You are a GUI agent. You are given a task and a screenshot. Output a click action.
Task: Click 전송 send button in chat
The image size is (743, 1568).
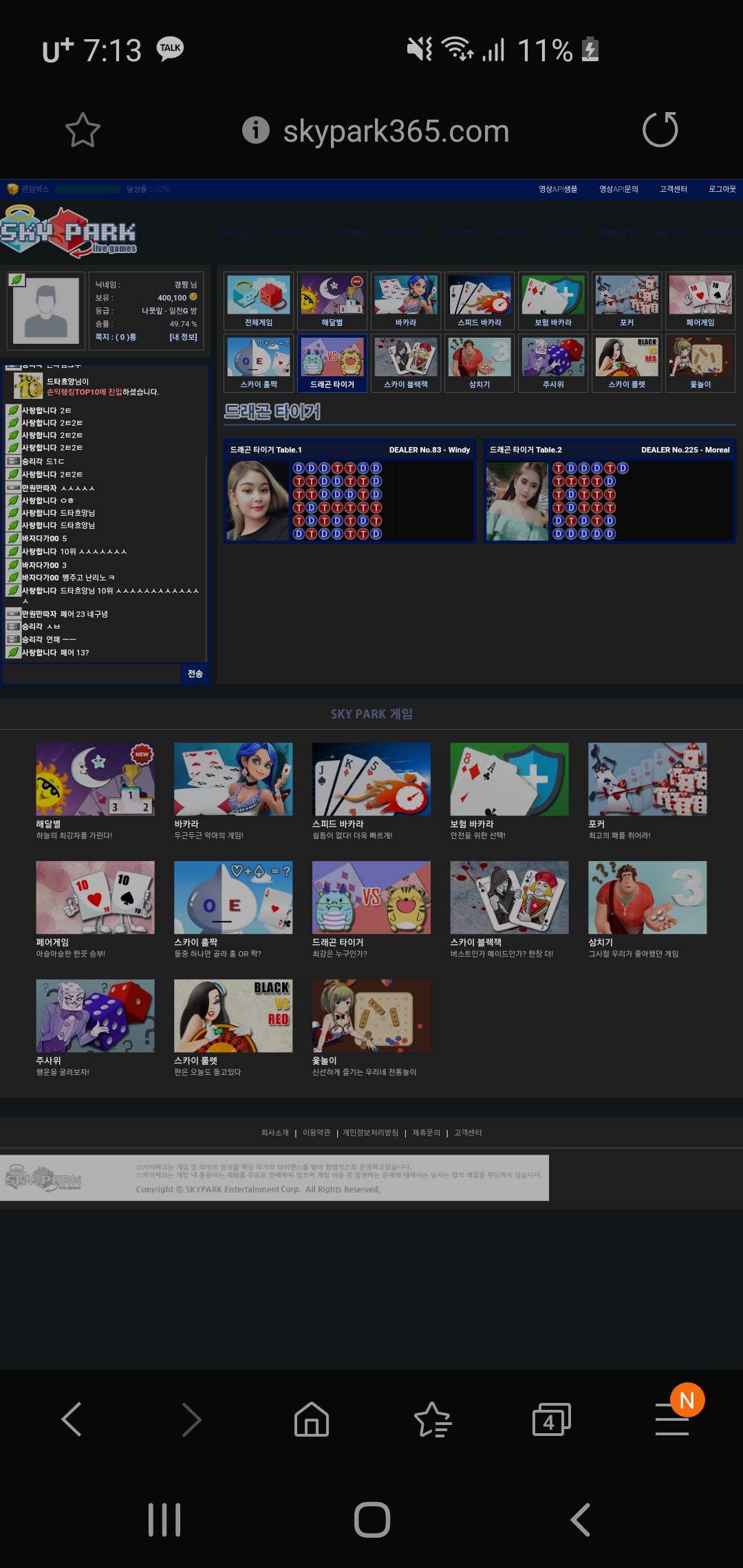click(x=195, y=674)
